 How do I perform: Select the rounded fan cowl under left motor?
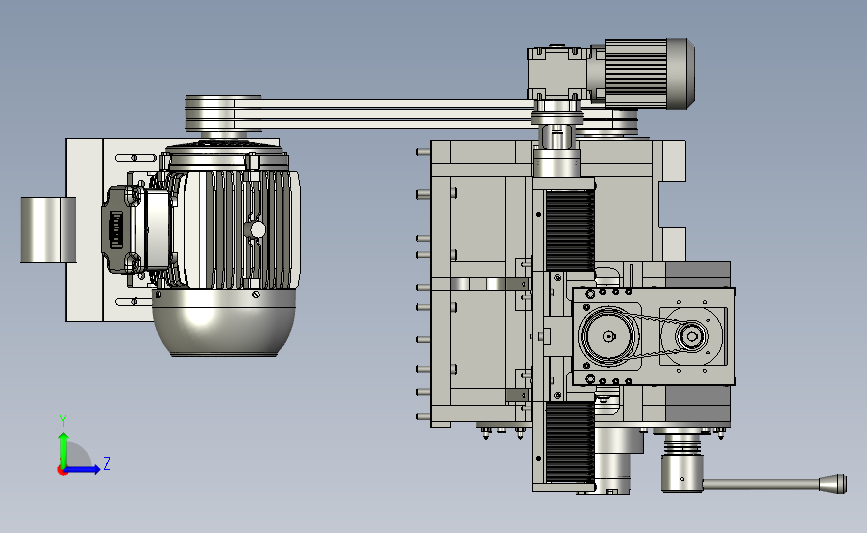223,323
